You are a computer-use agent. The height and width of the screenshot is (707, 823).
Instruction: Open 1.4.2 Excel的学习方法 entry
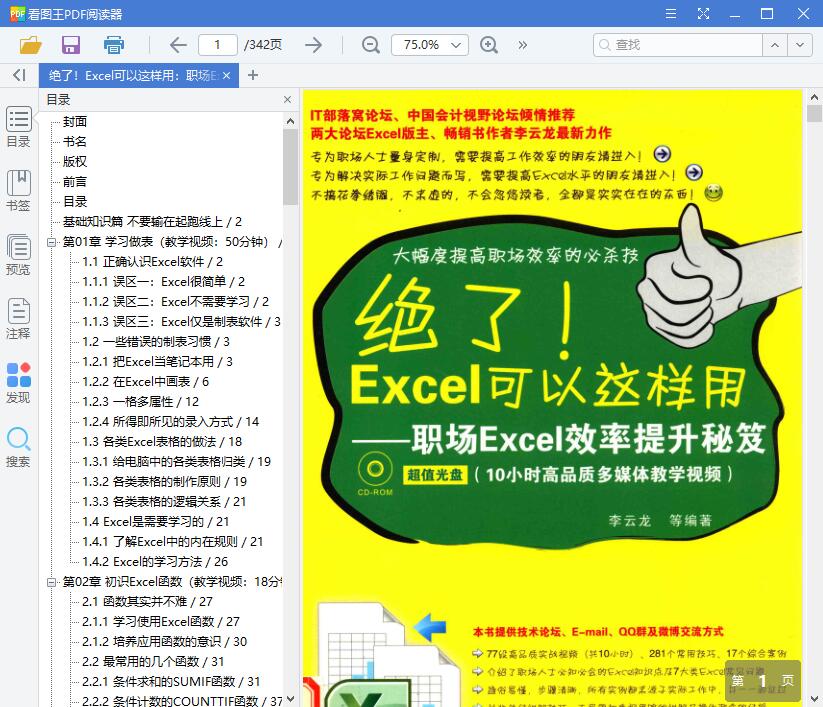click(155, 562)
